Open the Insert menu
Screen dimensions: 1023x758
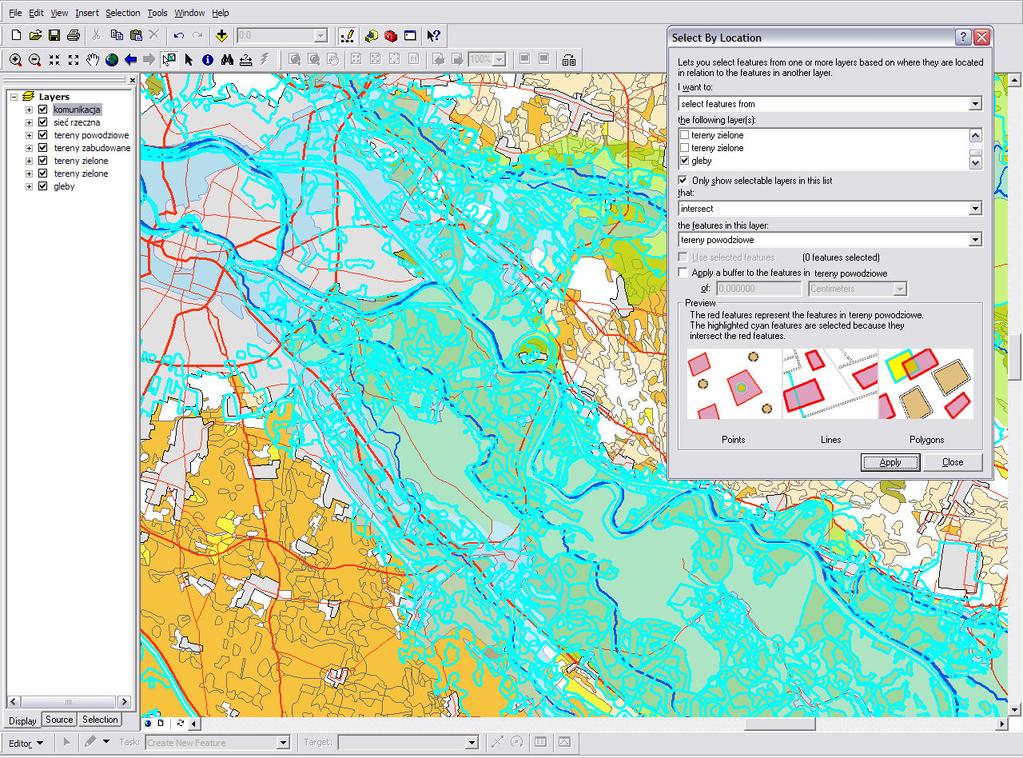(x=87, y=13)
